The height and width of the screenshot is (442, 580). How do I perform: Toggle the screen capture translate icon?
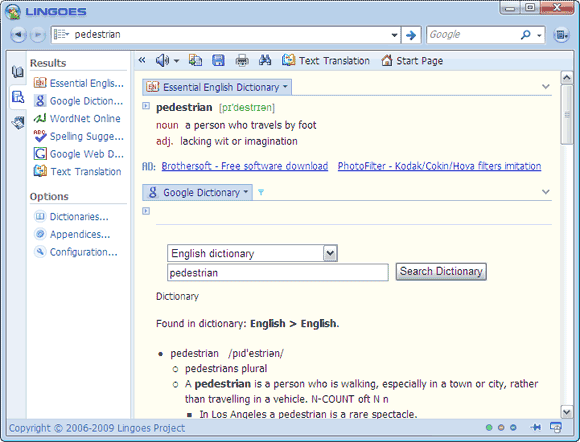tap(556, 428)
